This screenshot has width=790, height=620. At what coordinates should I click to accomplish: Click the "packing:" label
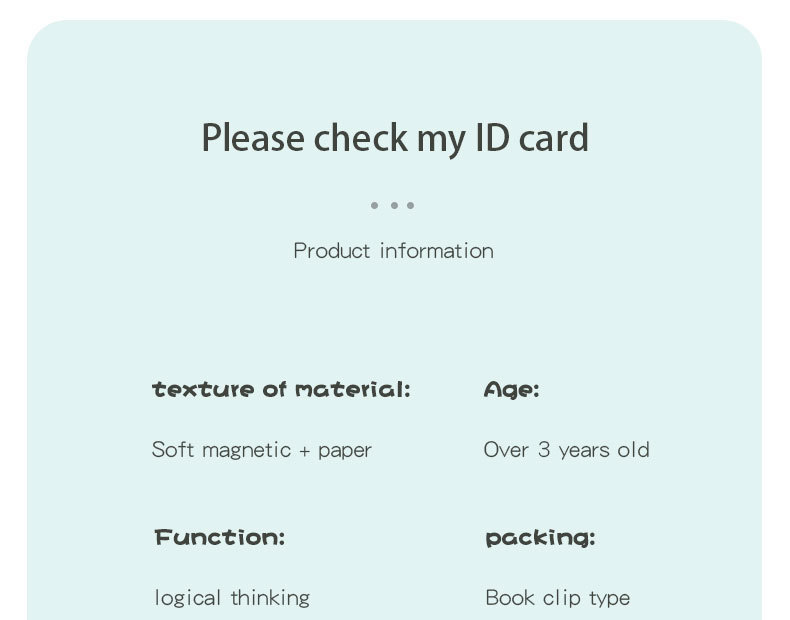pyautogui.click(x=540, y=539)
